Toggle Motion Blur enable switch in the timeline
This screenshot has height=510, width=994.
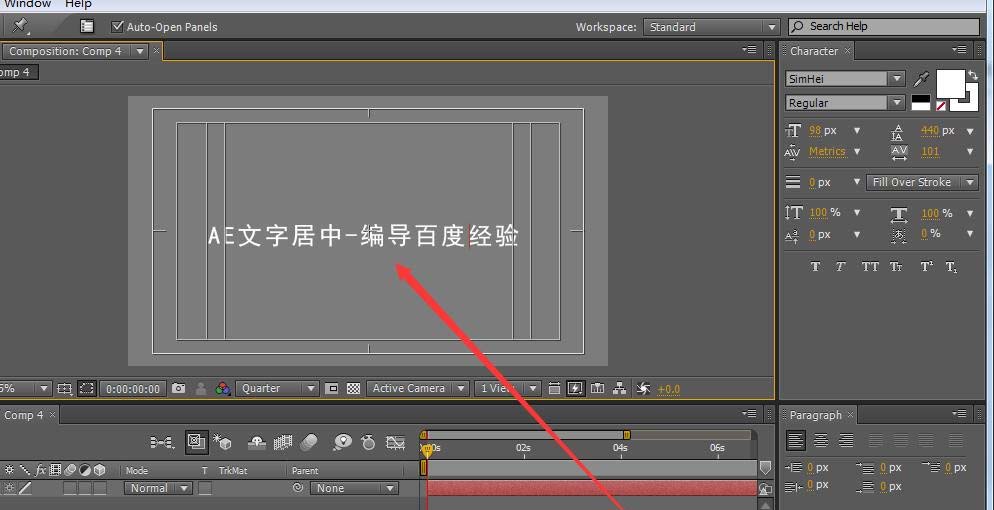click(x=310, y=442)
